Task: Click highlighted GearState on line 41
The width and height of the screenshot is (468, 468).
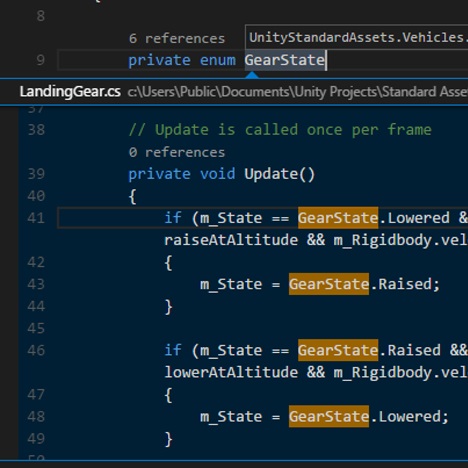Action: (338, 218)
